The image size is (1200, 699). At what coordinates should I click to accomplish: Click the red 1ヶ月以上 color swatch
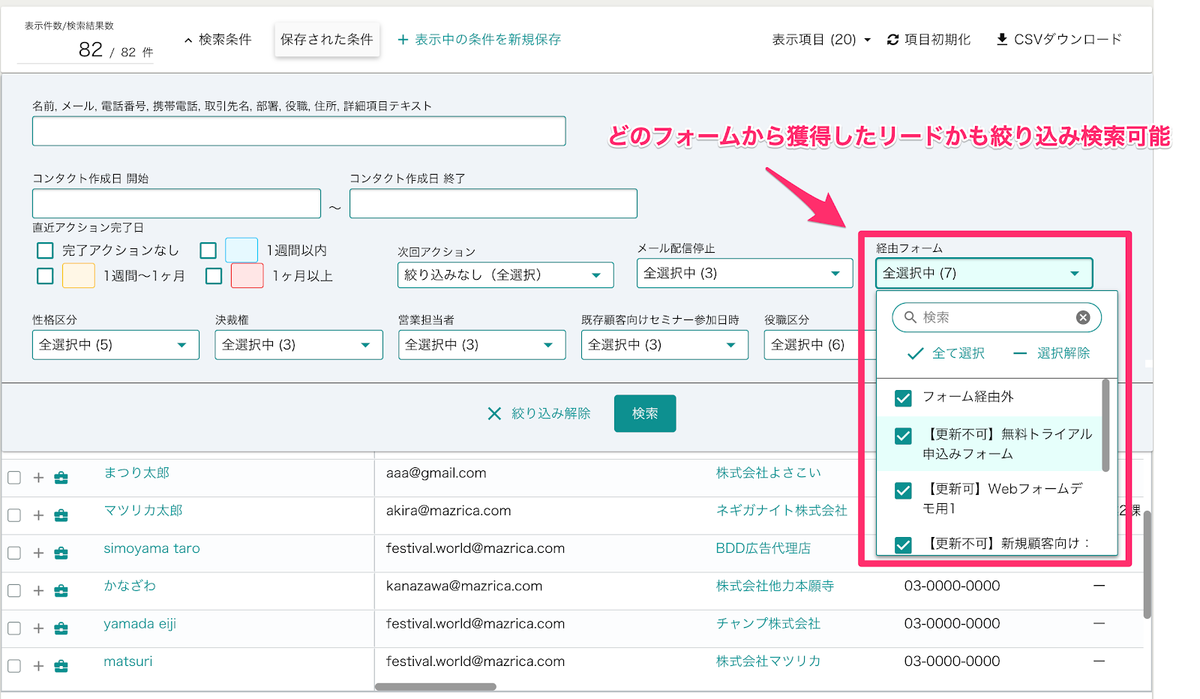tap(248, 276)
